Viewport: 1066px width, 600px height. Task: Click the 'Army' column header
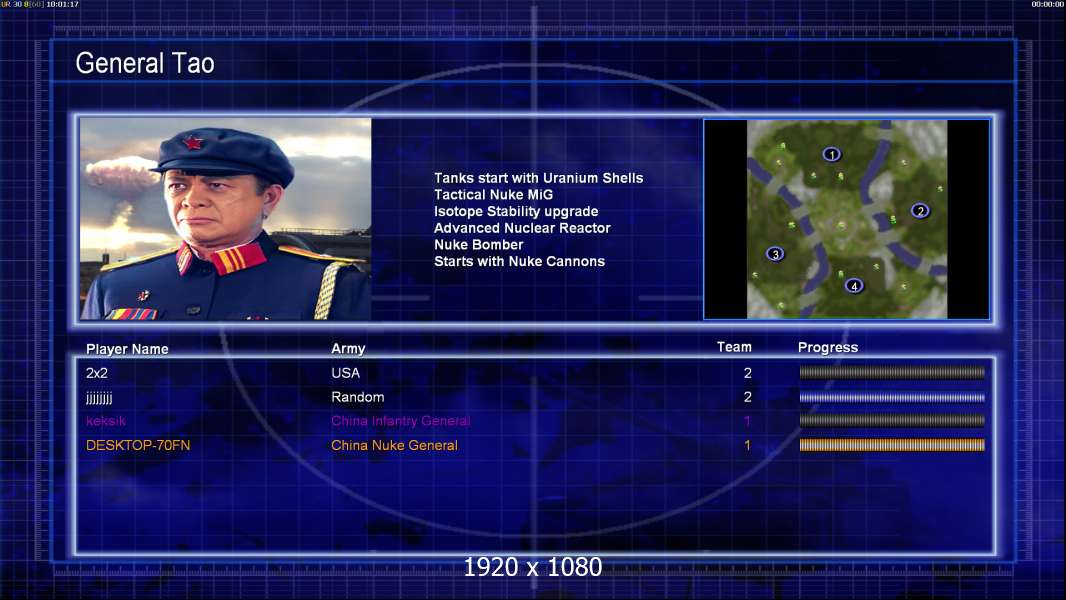point(348,349)
